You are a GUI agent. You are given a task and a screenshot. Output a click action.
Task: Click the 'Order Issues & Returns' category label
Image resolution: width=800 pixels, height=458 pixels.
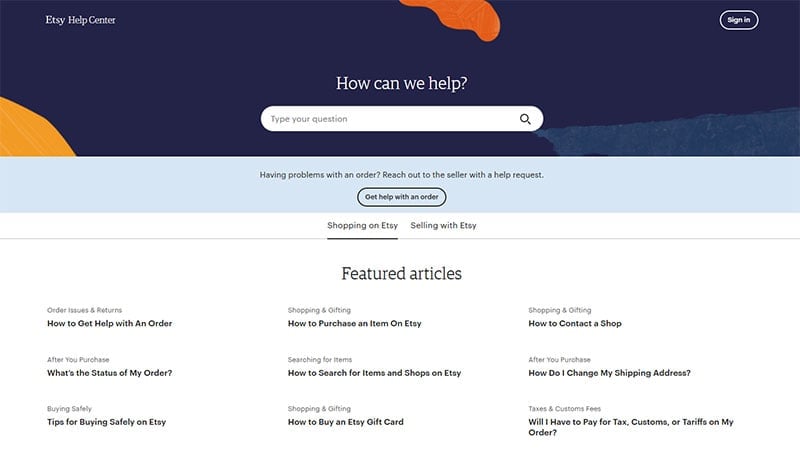[84, 310]
